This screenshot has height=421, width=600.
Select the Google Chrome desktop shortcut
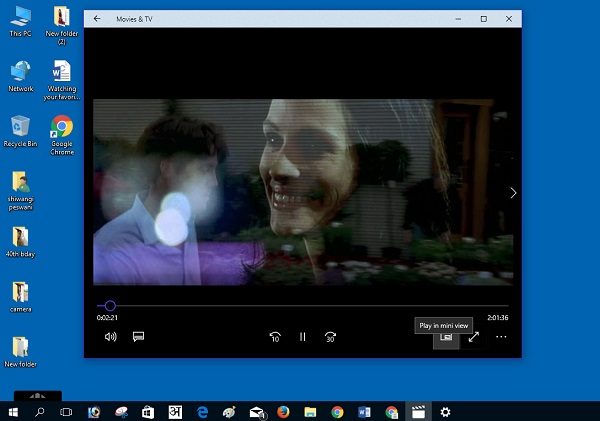[62, 135]
